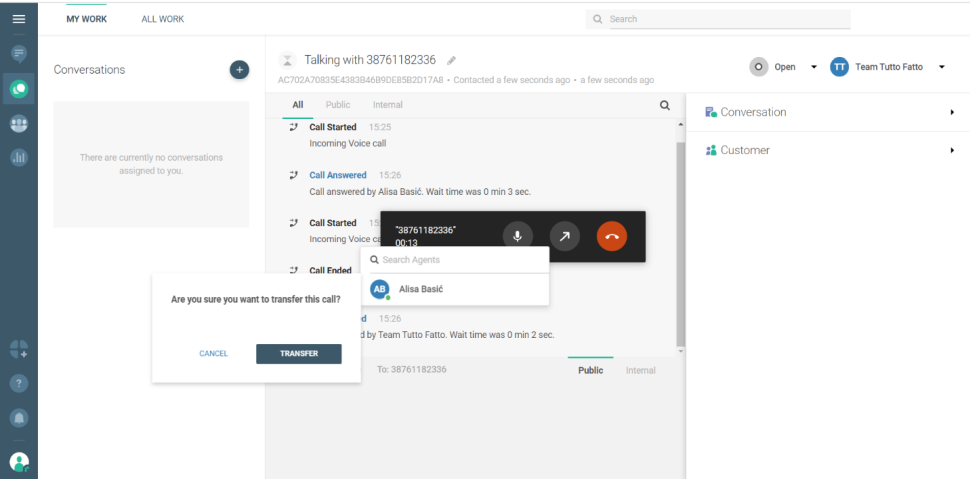Open the user profile avatar in sidebar
970x479 pixels.
coord(19,462)
